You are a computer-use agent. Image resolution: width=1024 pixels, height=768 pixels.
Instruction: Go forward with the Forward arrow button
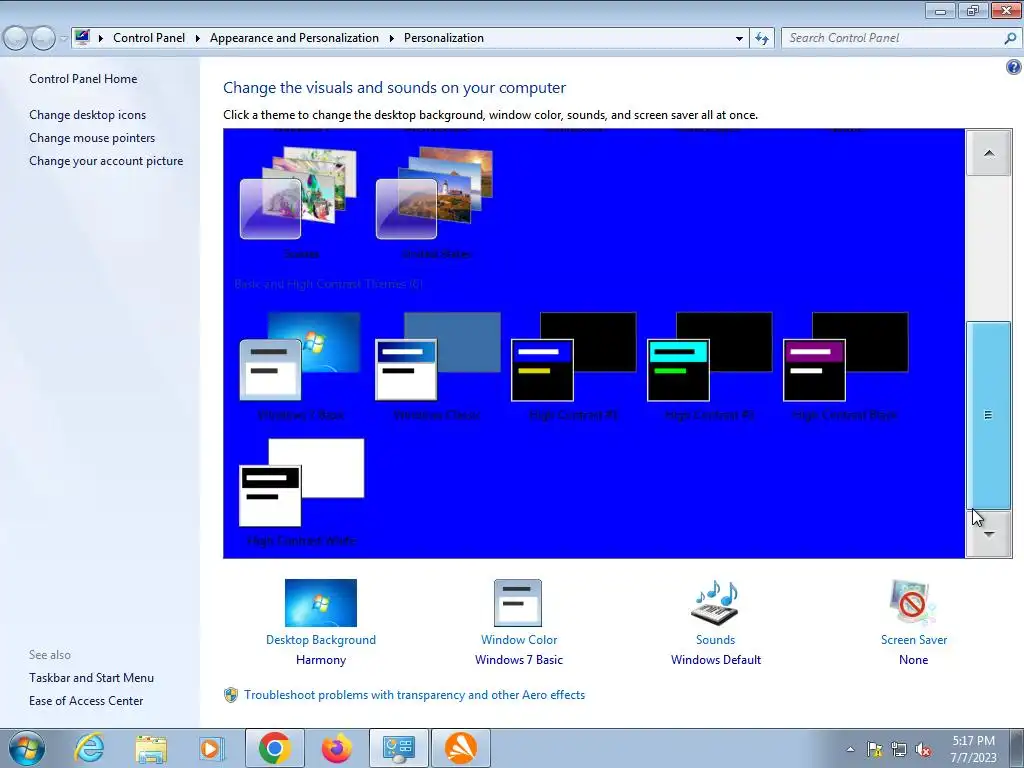pyautogui.click(x=43, y=38)
